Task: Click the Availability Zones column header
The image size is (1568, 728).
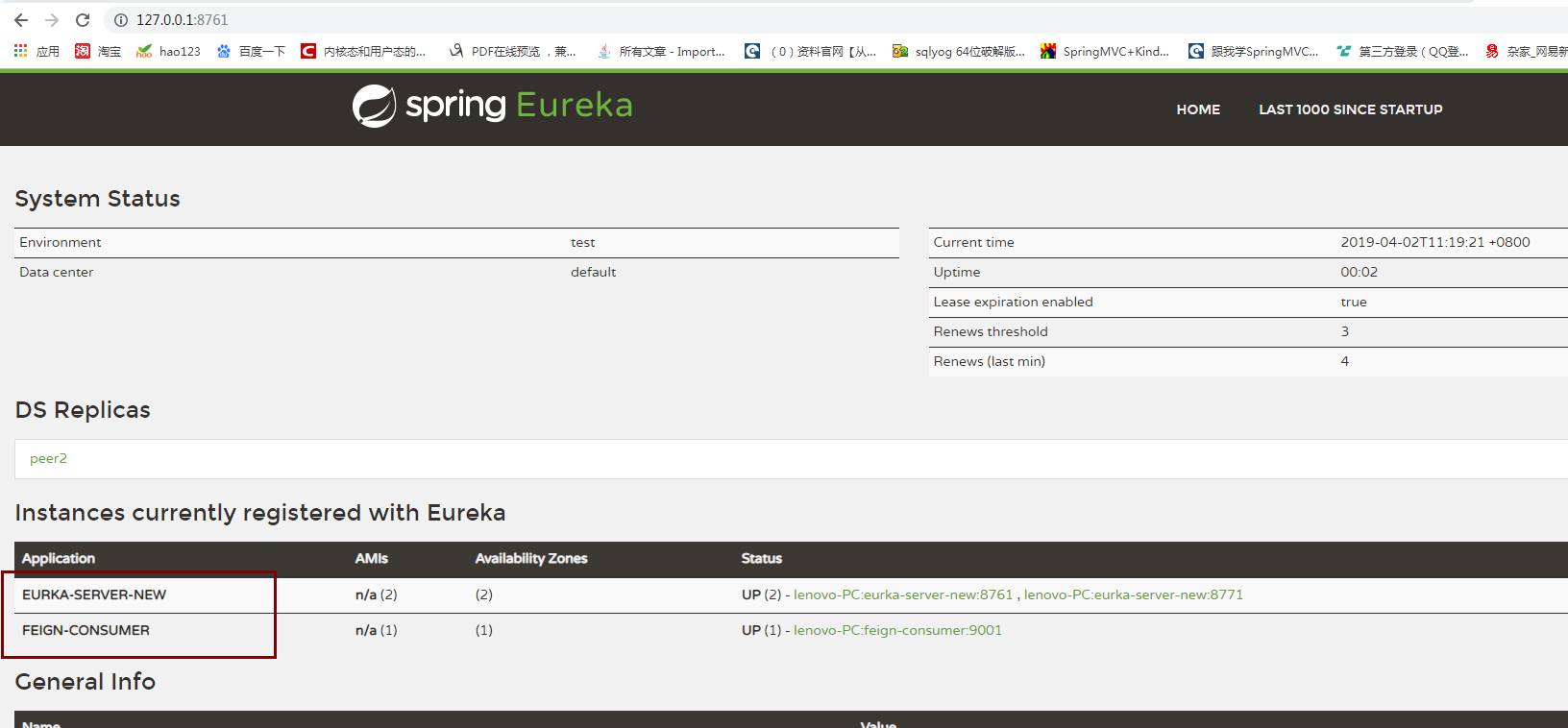Action: click(x=531, y=558)
